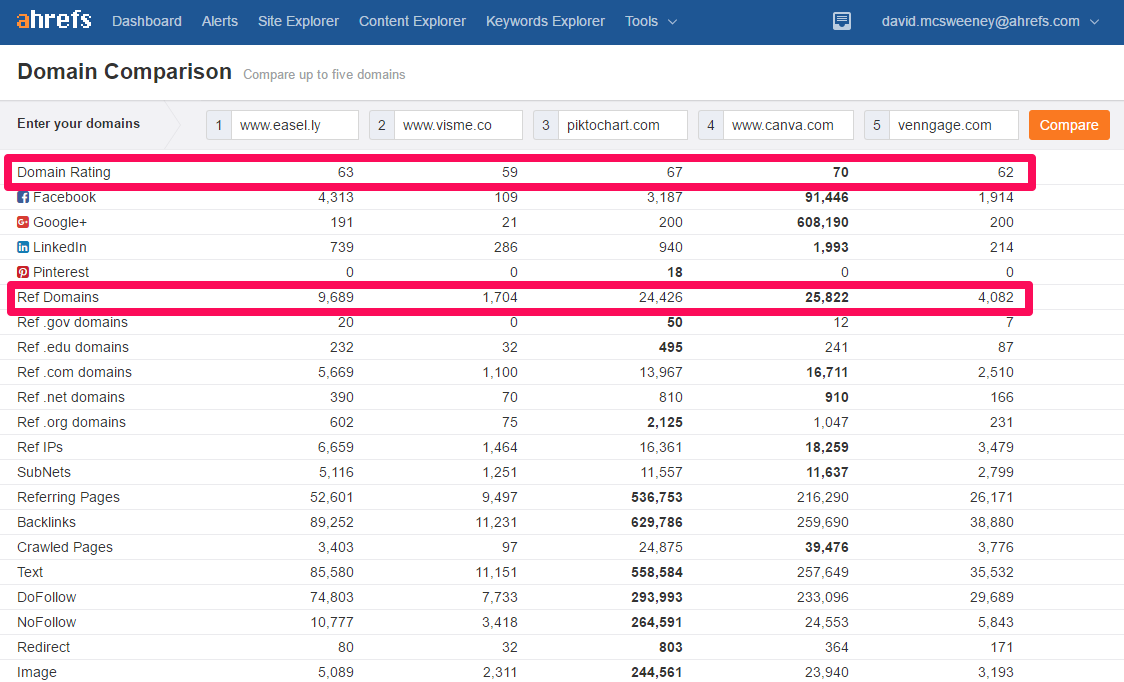Viewport: 1124px width, 682px height.
Task: Click the Domain Rating row label
Action: click(64, 172)
